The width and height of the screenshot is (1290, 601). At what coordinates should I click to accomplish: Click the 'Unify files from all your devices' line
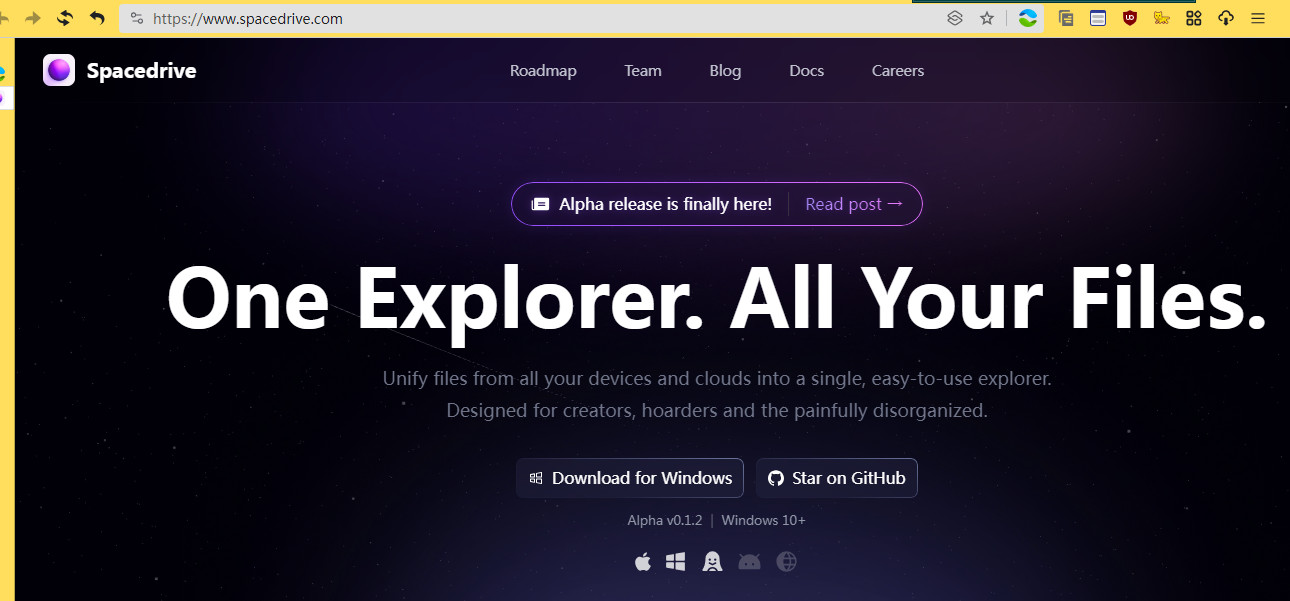[717, 379]
